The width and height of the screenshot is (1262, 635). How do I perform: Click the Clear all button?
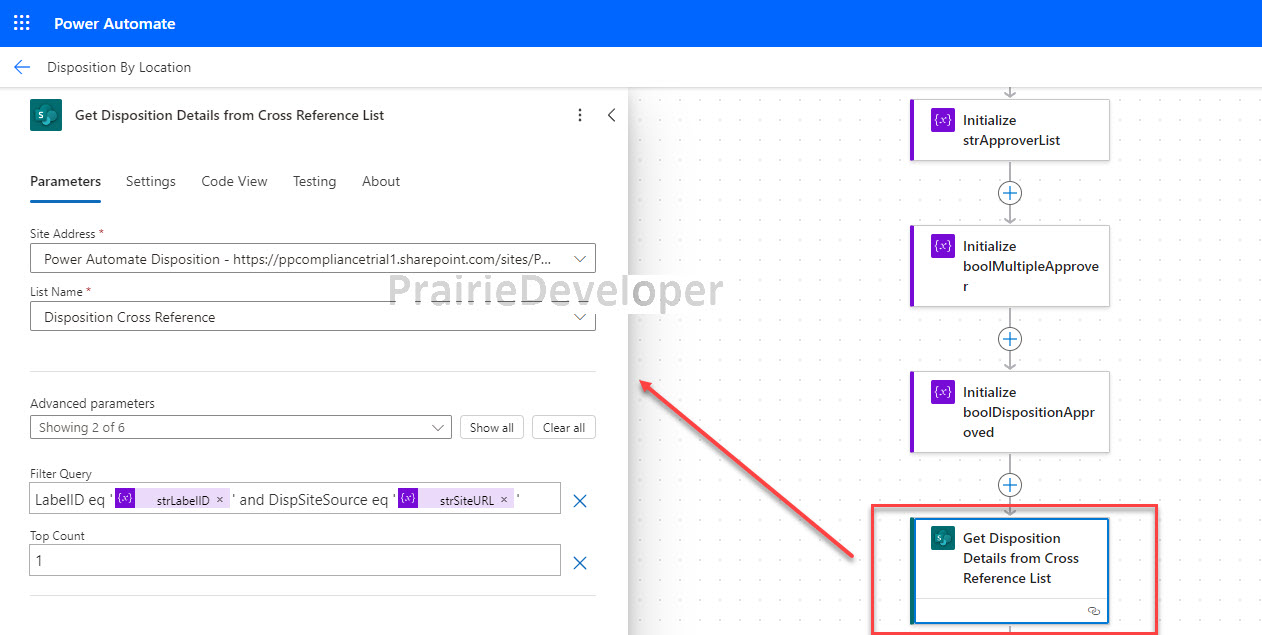coord(564,428)
